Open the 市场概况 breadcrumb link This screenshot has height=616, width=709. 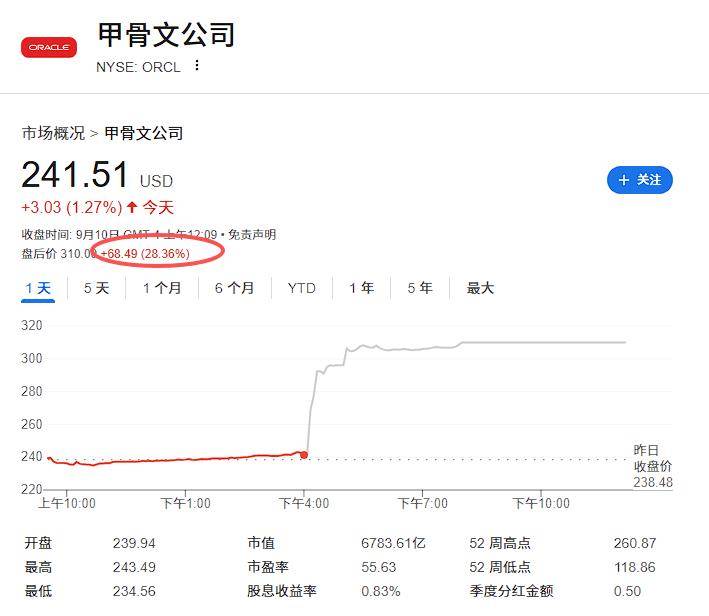(53, 133)
